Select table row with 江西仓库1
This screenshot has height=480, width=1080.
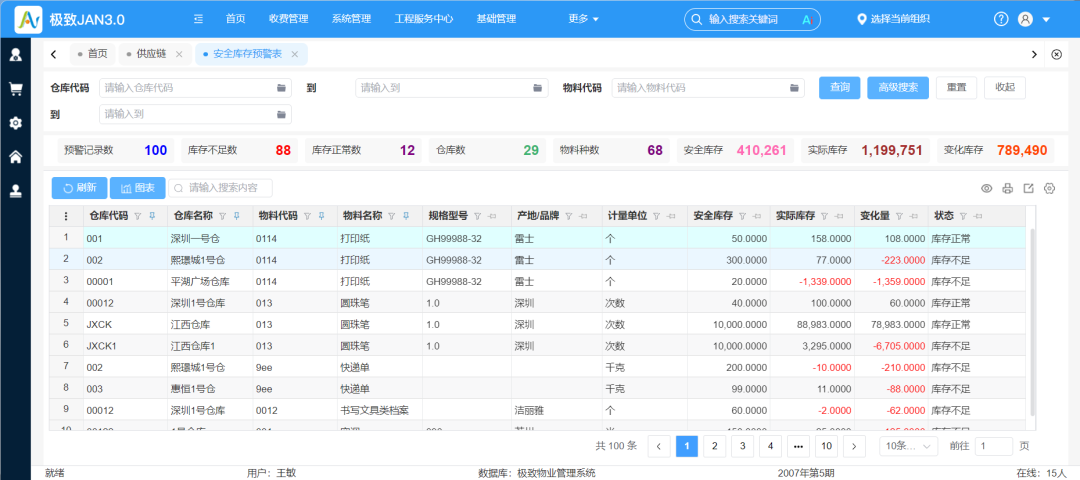pos(539,346)
